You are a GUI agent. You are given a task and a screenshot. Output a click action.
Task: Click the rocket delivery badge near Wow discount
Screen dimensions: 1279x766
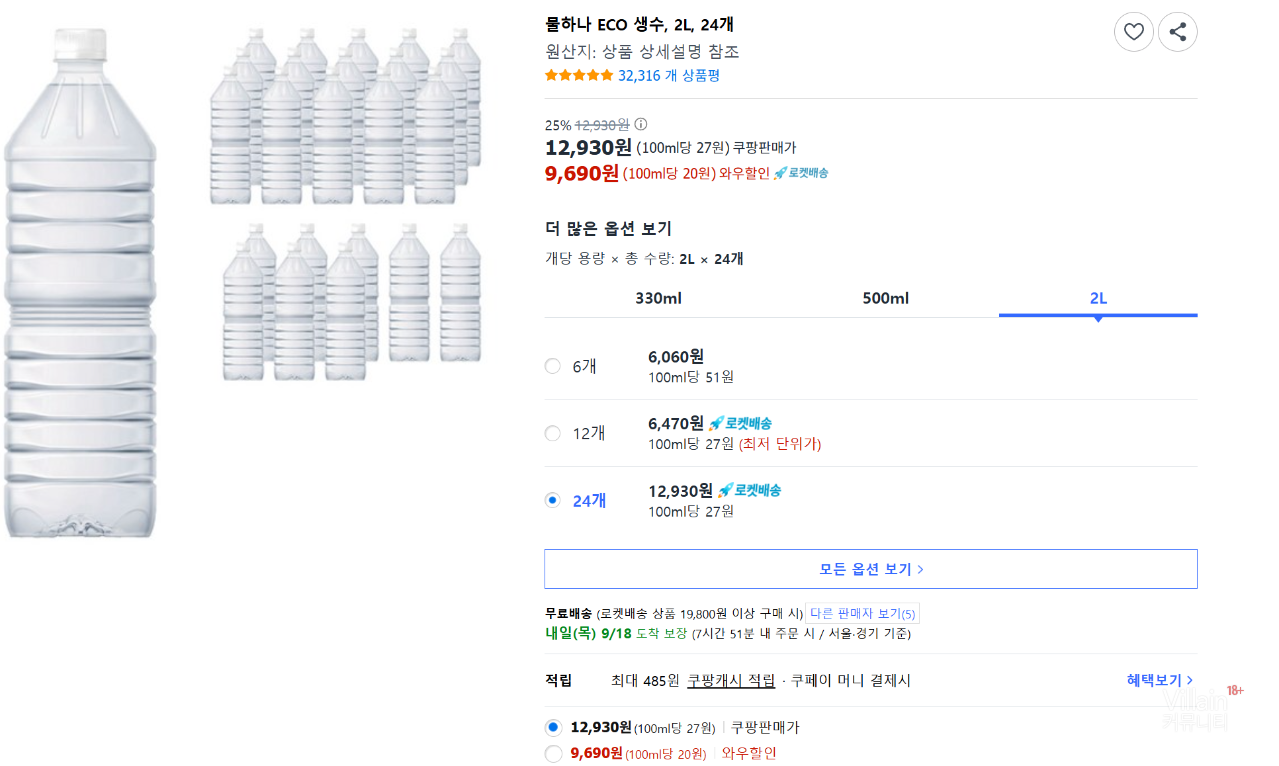(801, 173)
